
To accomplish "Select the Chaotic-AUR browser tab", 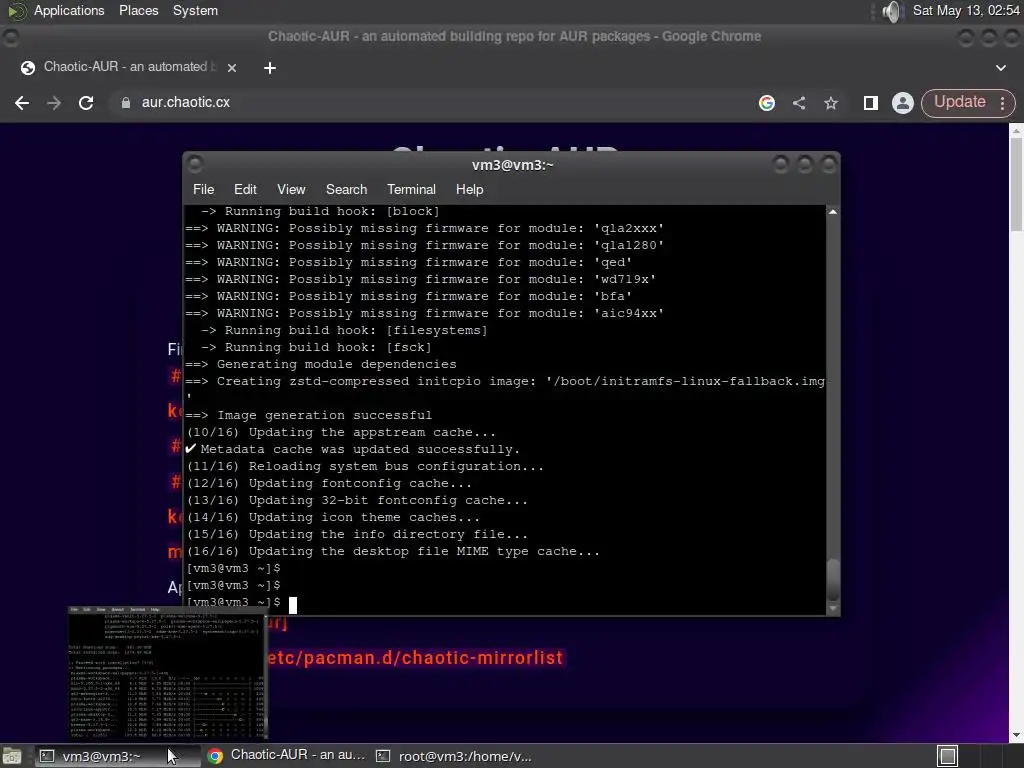I will [129, 67].
